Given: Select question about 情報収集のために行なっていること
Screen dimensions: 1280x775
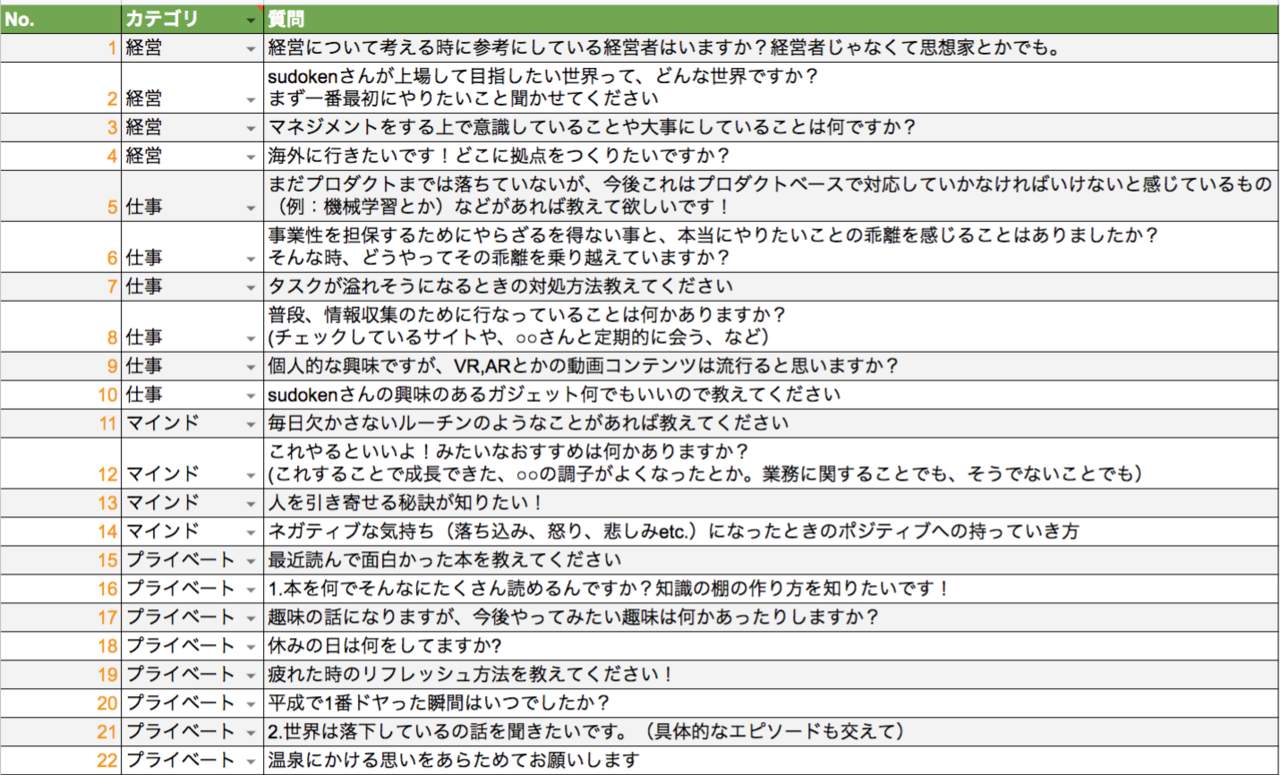Looking at the screenshot, I should (x=772, y=326).
